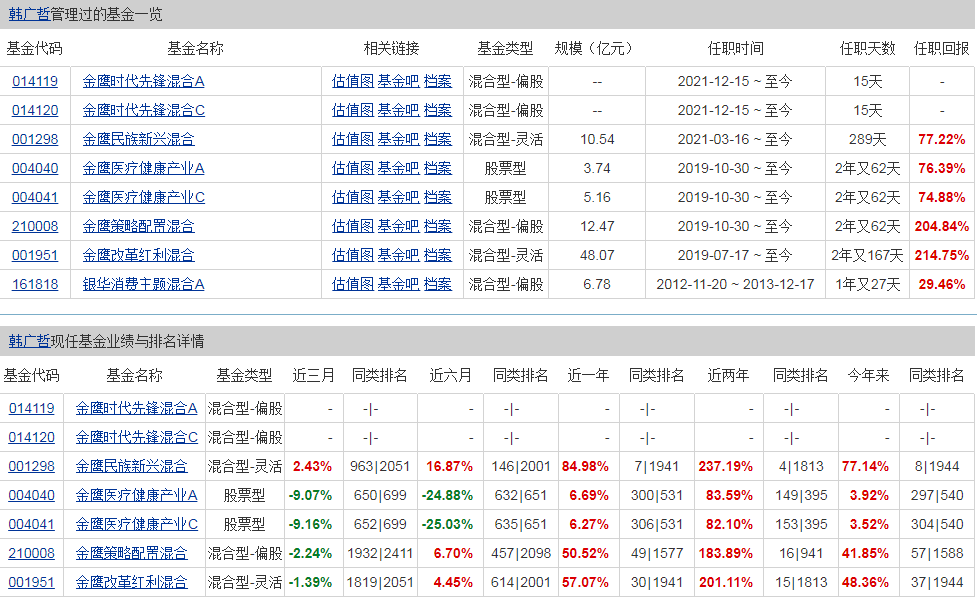Select the 2012-11-20 ~ 2013-12-17 tenure period

(x=735, y=284)
